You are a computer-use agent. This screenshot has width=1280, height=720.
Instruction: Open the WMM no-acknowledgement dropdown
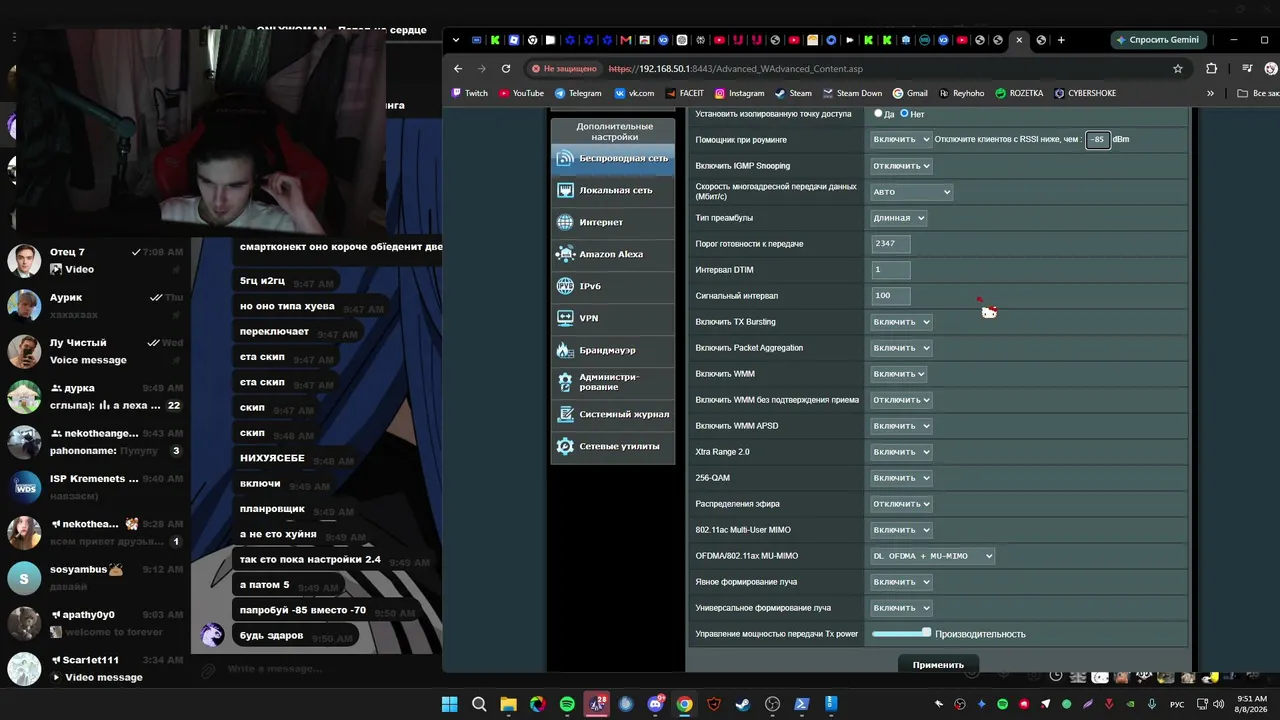tap(901, 400)
